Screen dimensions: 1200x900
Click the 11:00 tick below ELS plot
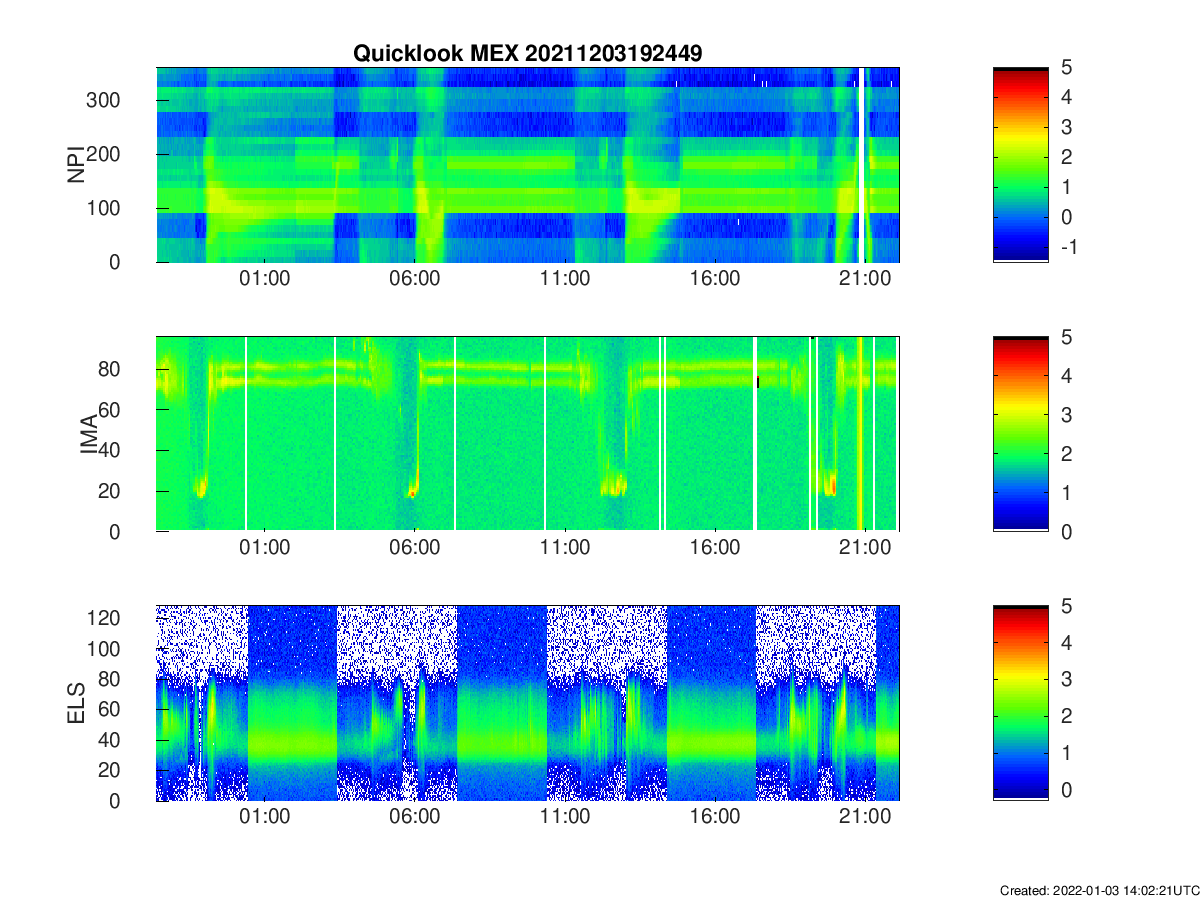pos(565,817)
